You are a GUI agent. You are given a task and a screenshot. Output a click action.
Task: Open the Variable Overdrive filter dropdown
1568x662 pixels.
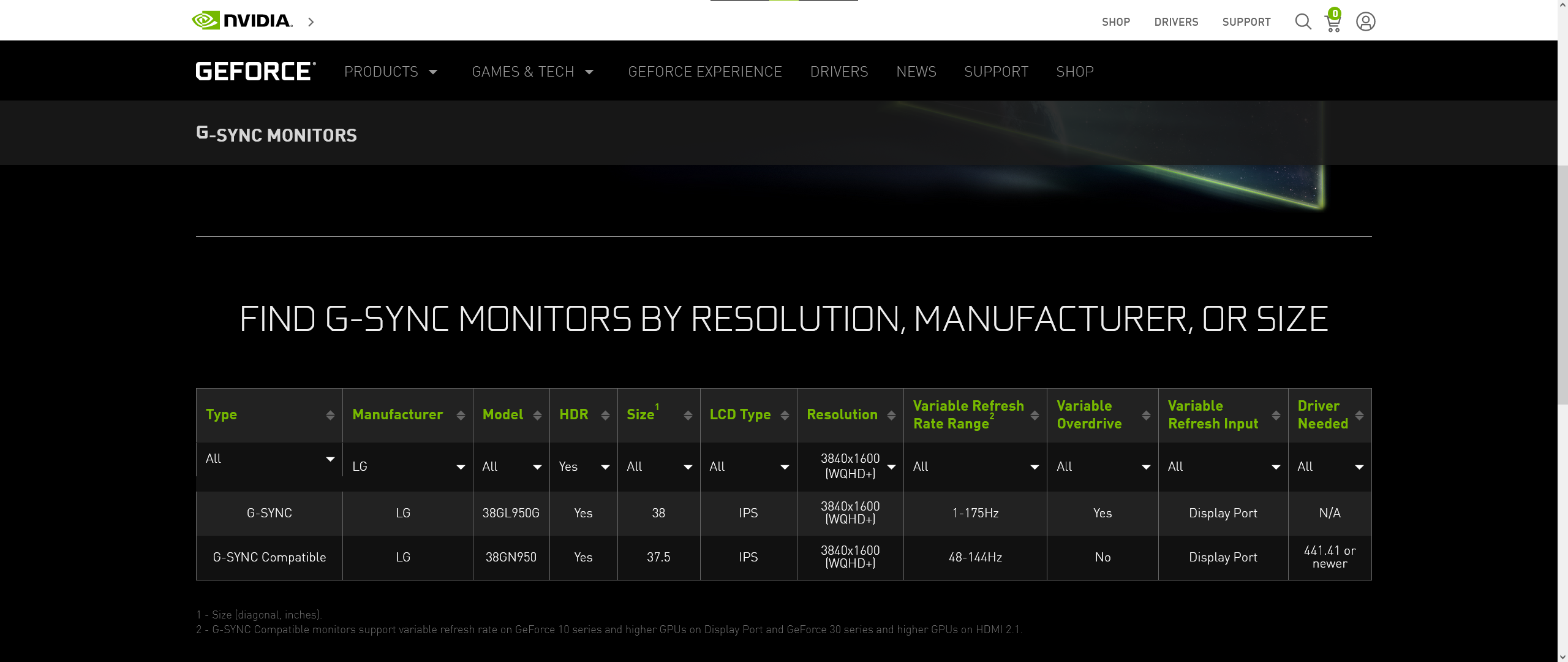tap(1102, 466)
